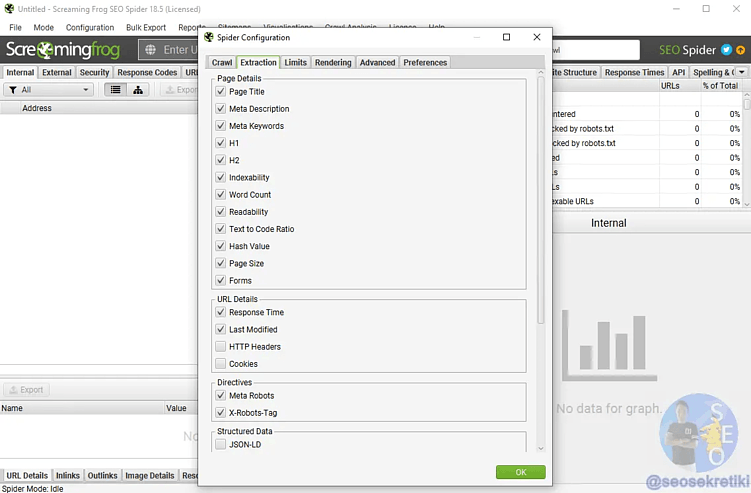The width and height of the screenshot is (751, 493).
Task: Select the list view icon
Action: point(115,90)
